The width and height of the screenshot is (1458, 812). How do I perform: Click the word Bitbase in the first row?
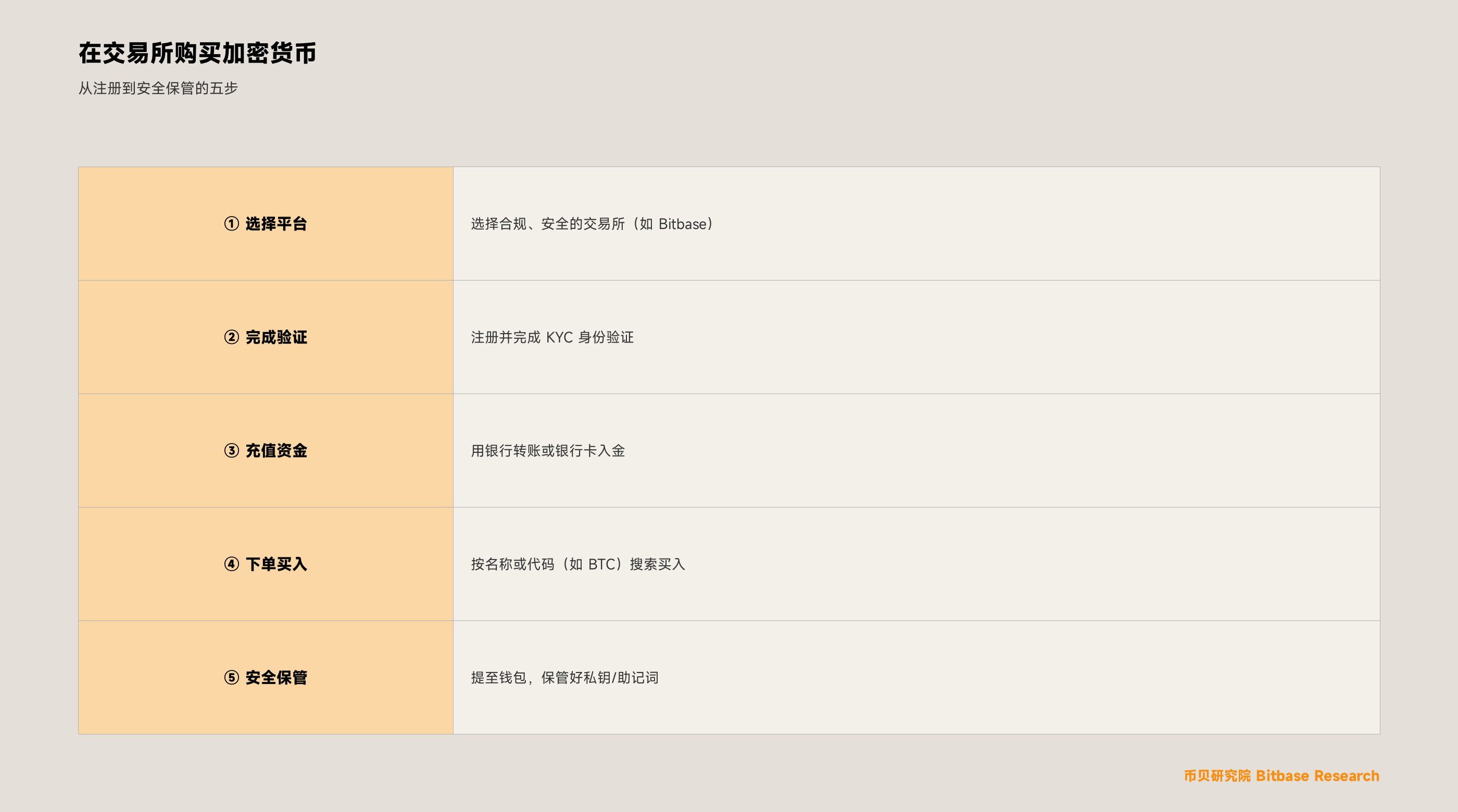coord(683,224)
